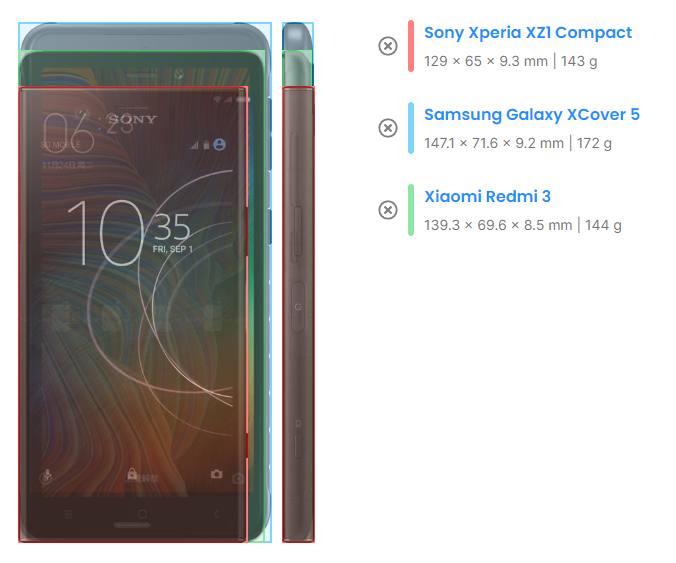The height and width of the screenshot is (563, 676).
Task: Click the phone side view image
Action: [298, 282]
